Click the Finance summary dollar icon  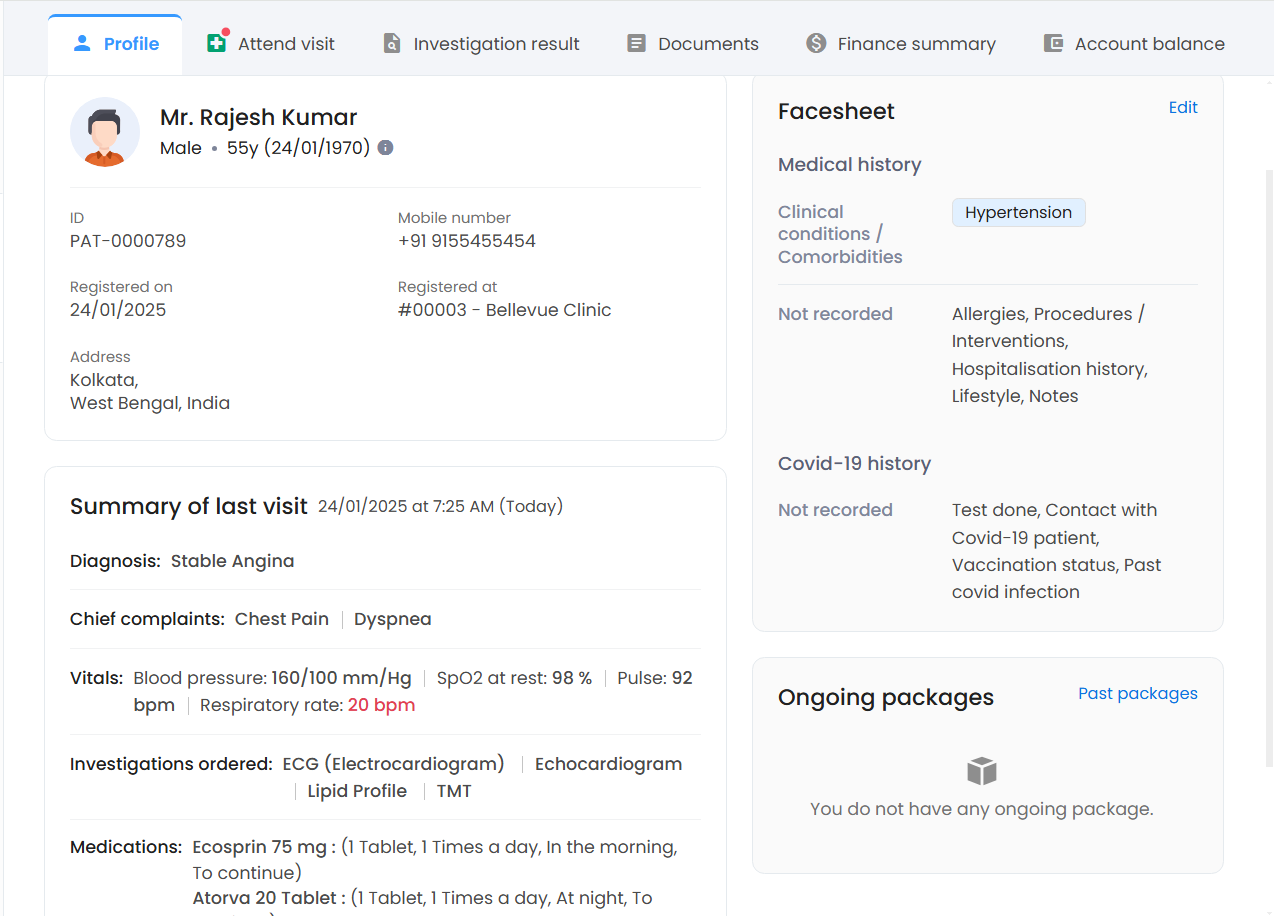pyautogui.click(x=816, y=43)
